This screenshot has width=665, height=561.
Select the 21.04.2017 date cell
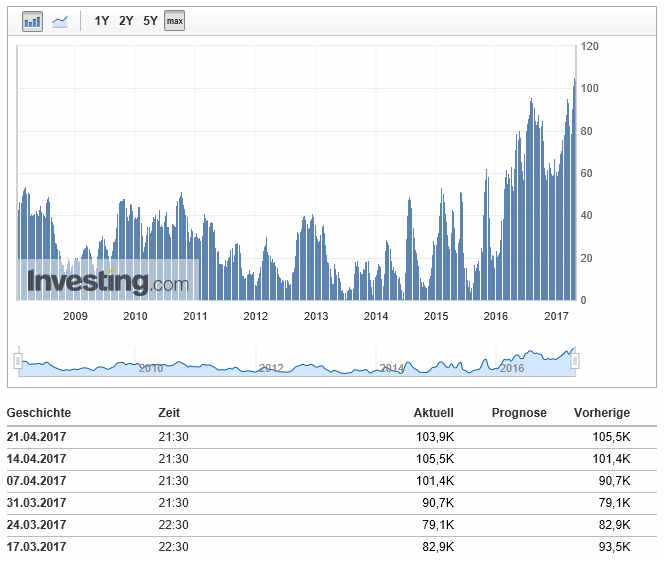36,437
